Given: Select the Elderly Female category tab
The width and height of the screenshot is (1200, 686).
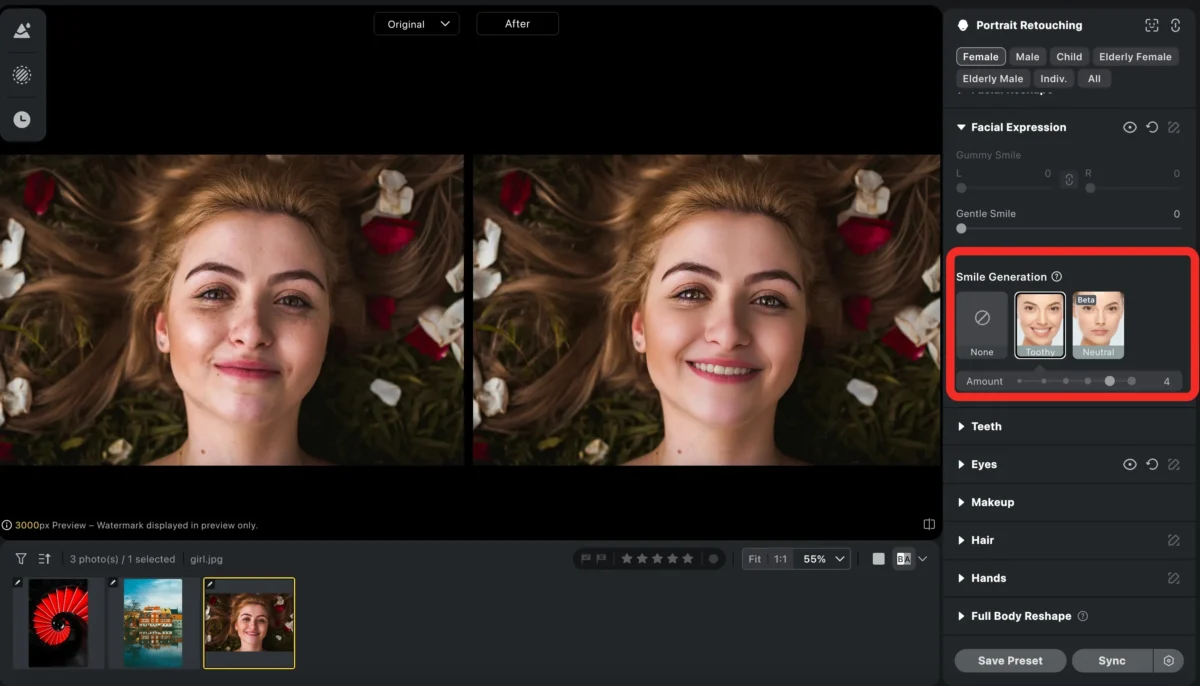Looking at the screenshot, I should (x=1135, y=57).
